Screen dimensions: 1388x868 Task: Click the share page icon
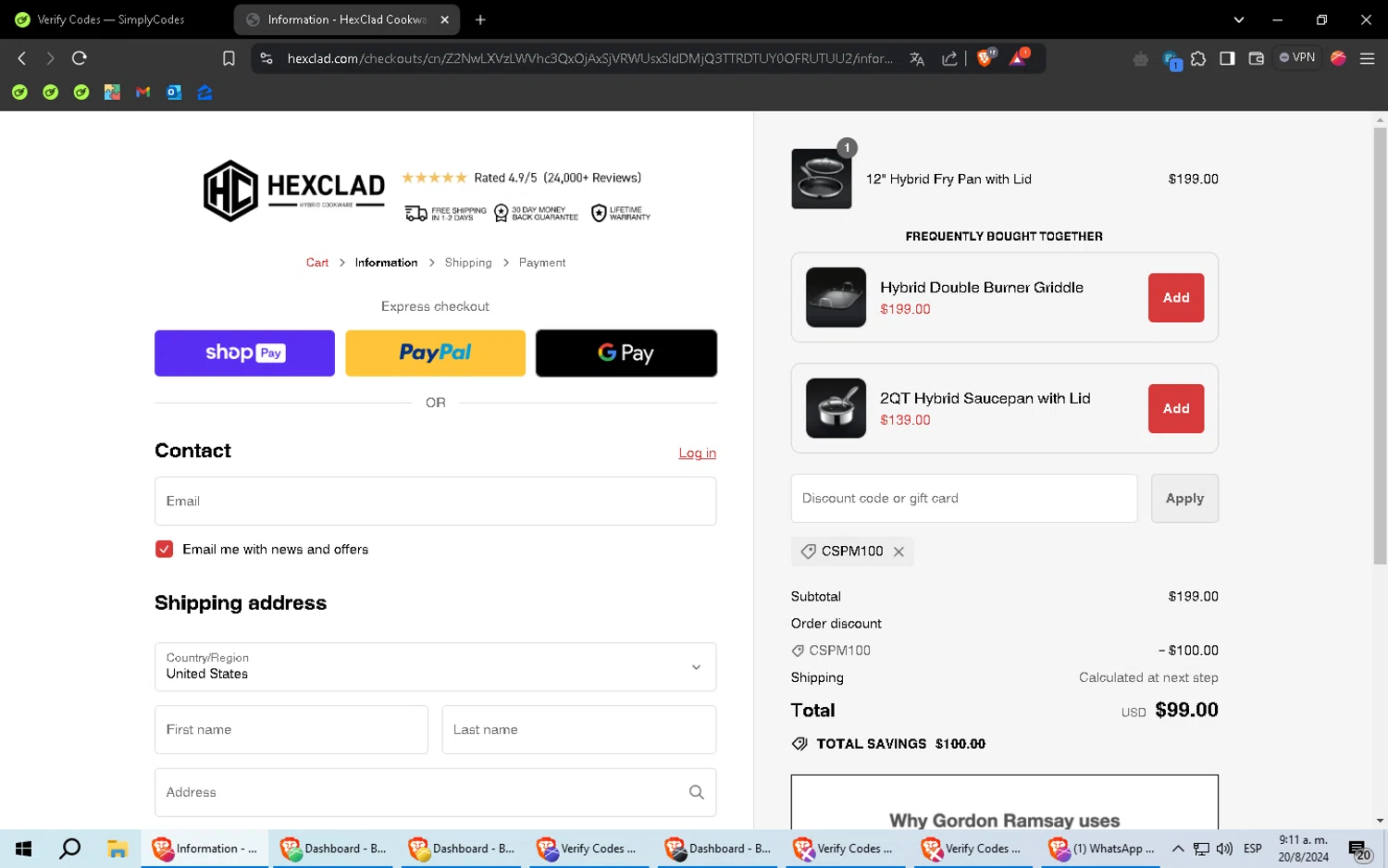pos(949,58)
